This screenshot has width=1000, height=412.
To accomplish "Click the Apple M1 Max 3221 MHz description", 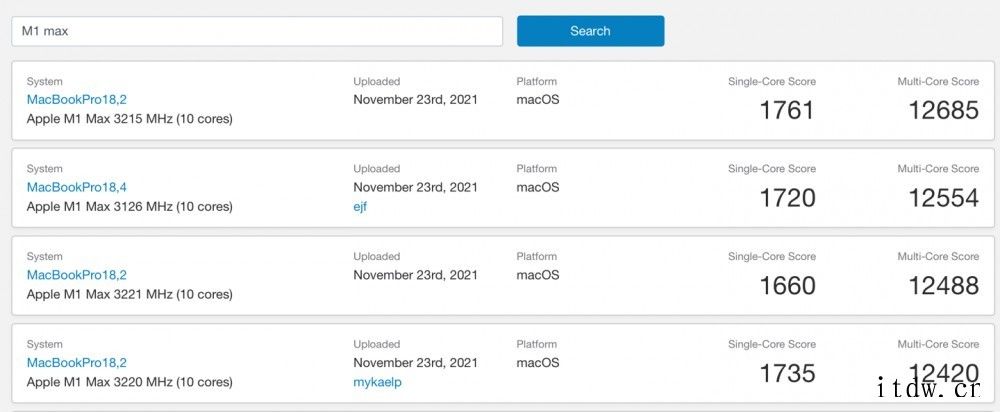I will tap(129, 294).
